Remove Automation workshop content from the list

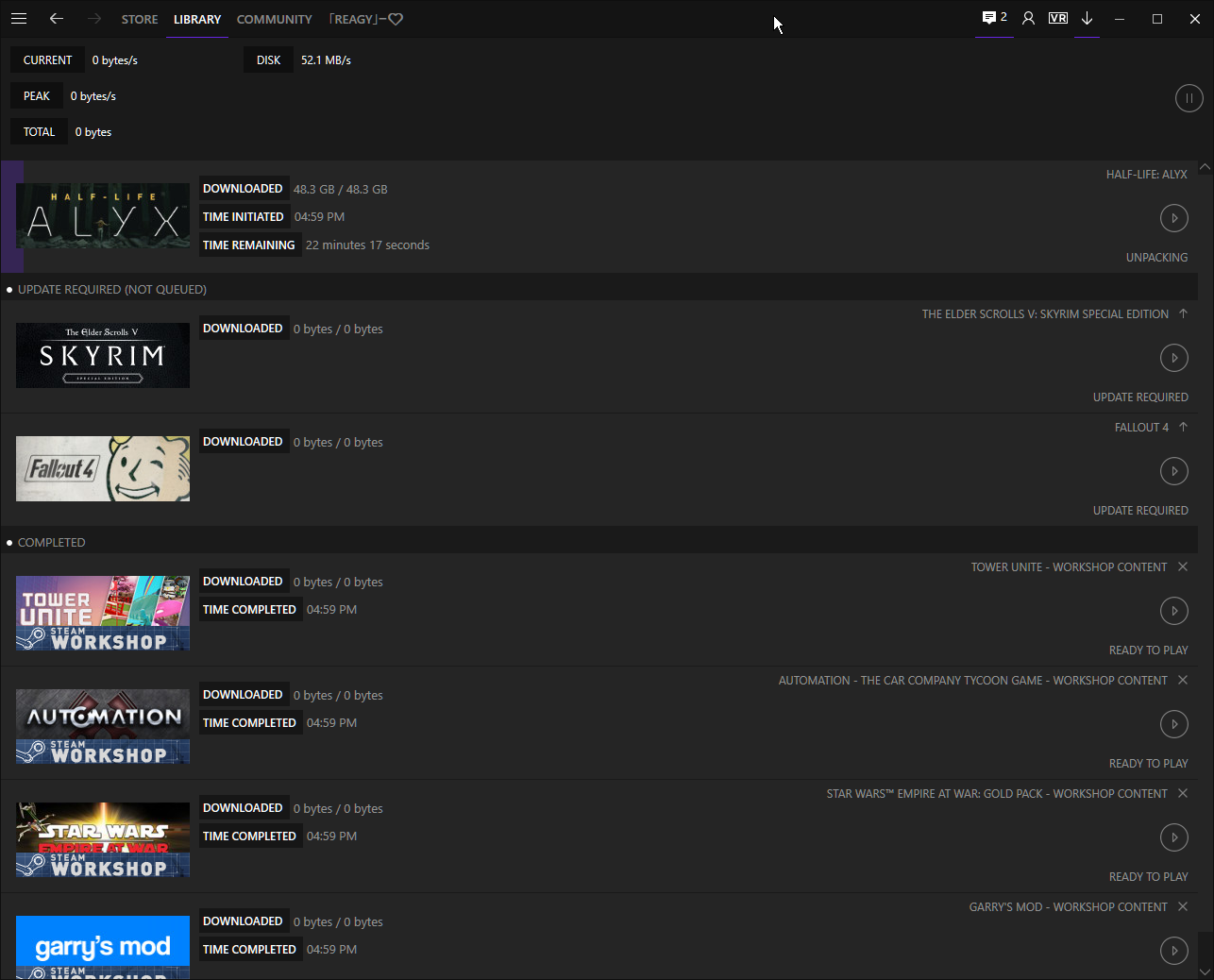[x=1183, y=680]
